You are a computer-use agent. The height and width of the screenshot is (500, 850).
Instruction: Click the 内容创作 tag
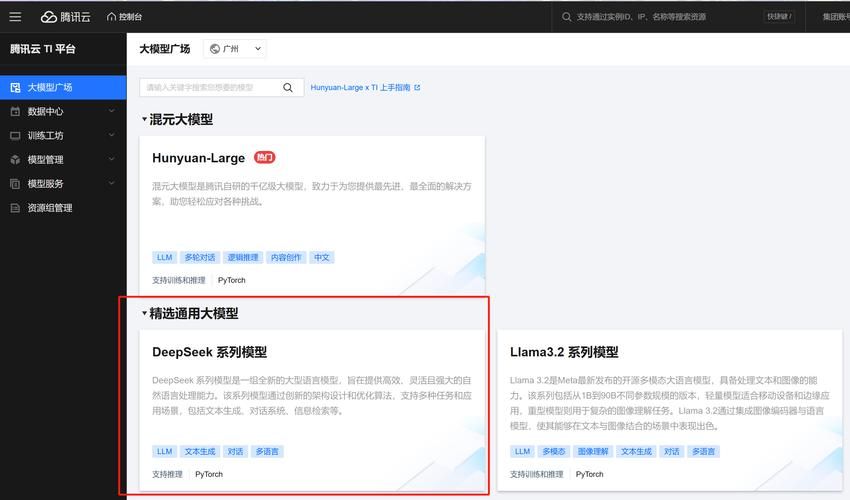coord(286,257)
